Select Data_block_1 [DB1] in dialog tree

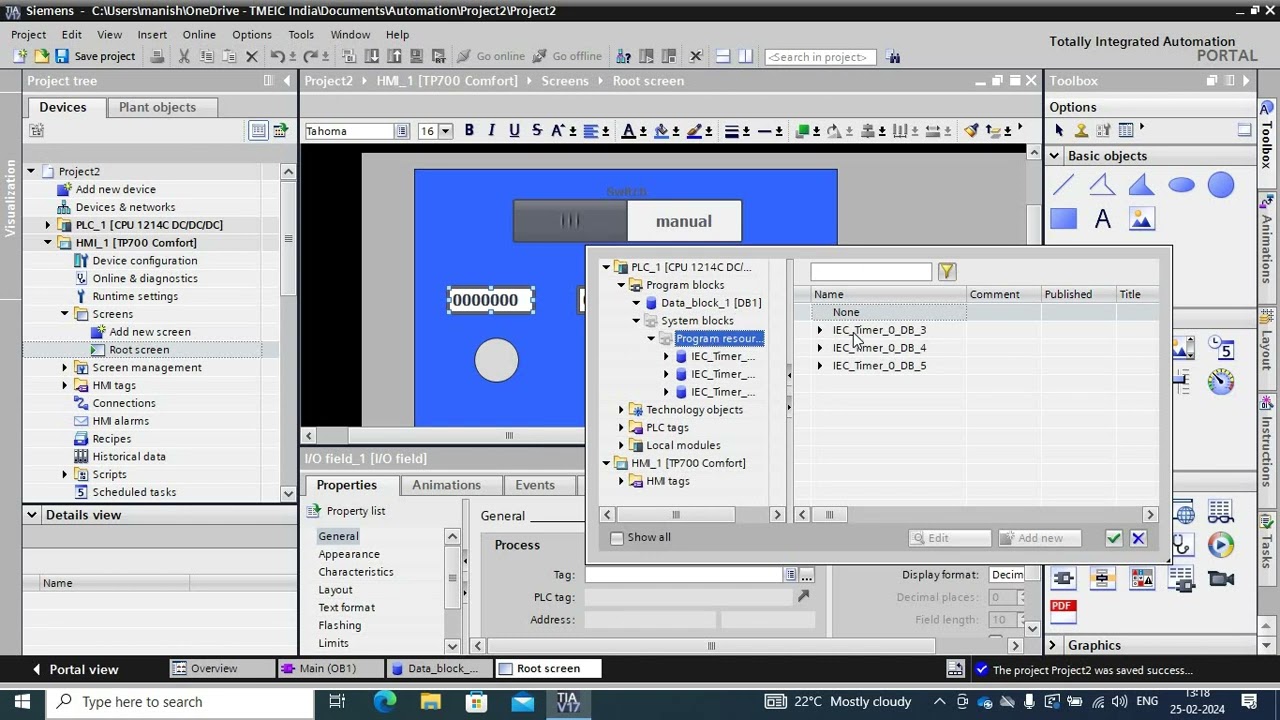(x=711, y=303)
